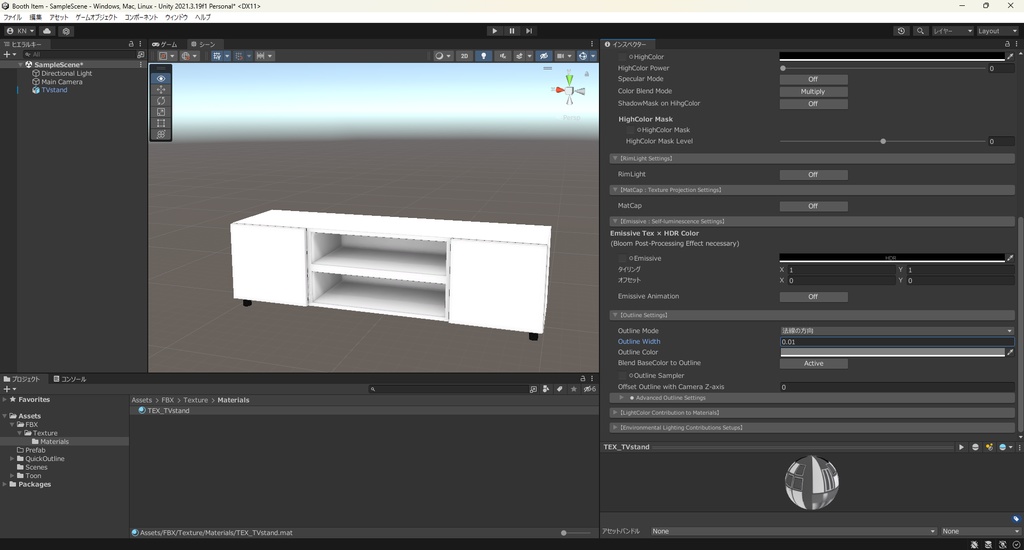This screenshot has width=1024, height=550.
Task: Open Hierarchy search-by-type icon
Action: (140, 55)
